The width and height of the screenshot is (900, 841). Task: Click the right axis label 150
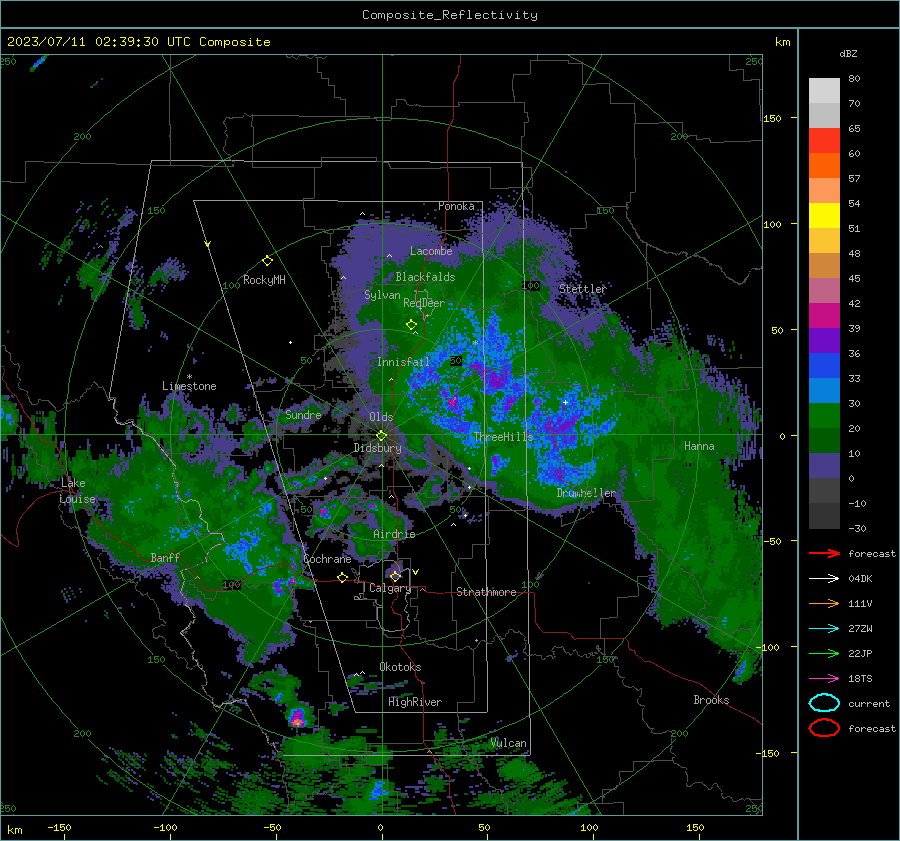[772, 118]
